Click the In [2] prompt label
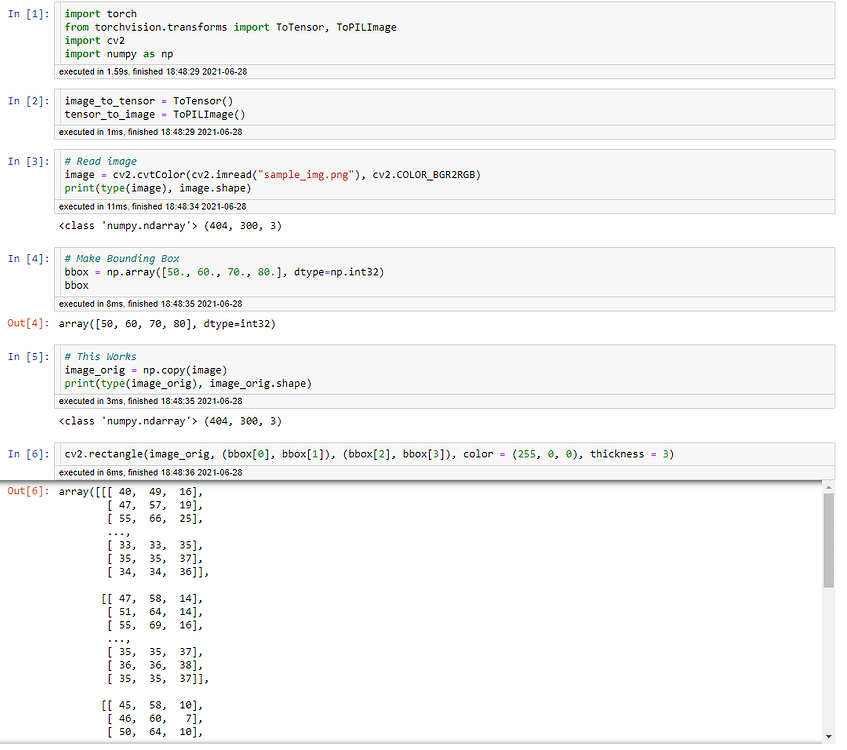The width and height of the screenshot is (847, 750). [28, 101]
